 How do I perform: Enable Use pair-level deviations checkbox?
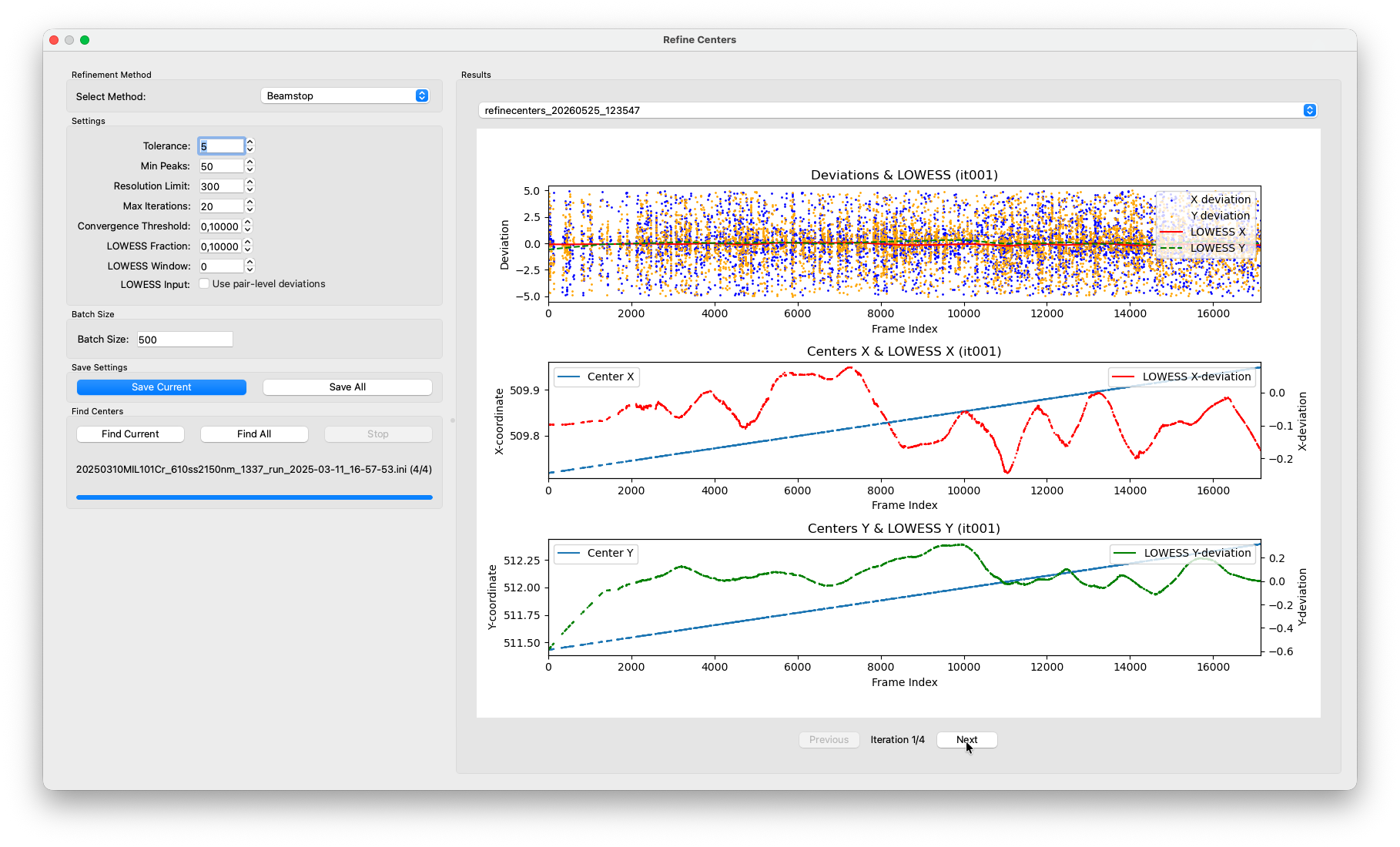[x=204, y=283]
